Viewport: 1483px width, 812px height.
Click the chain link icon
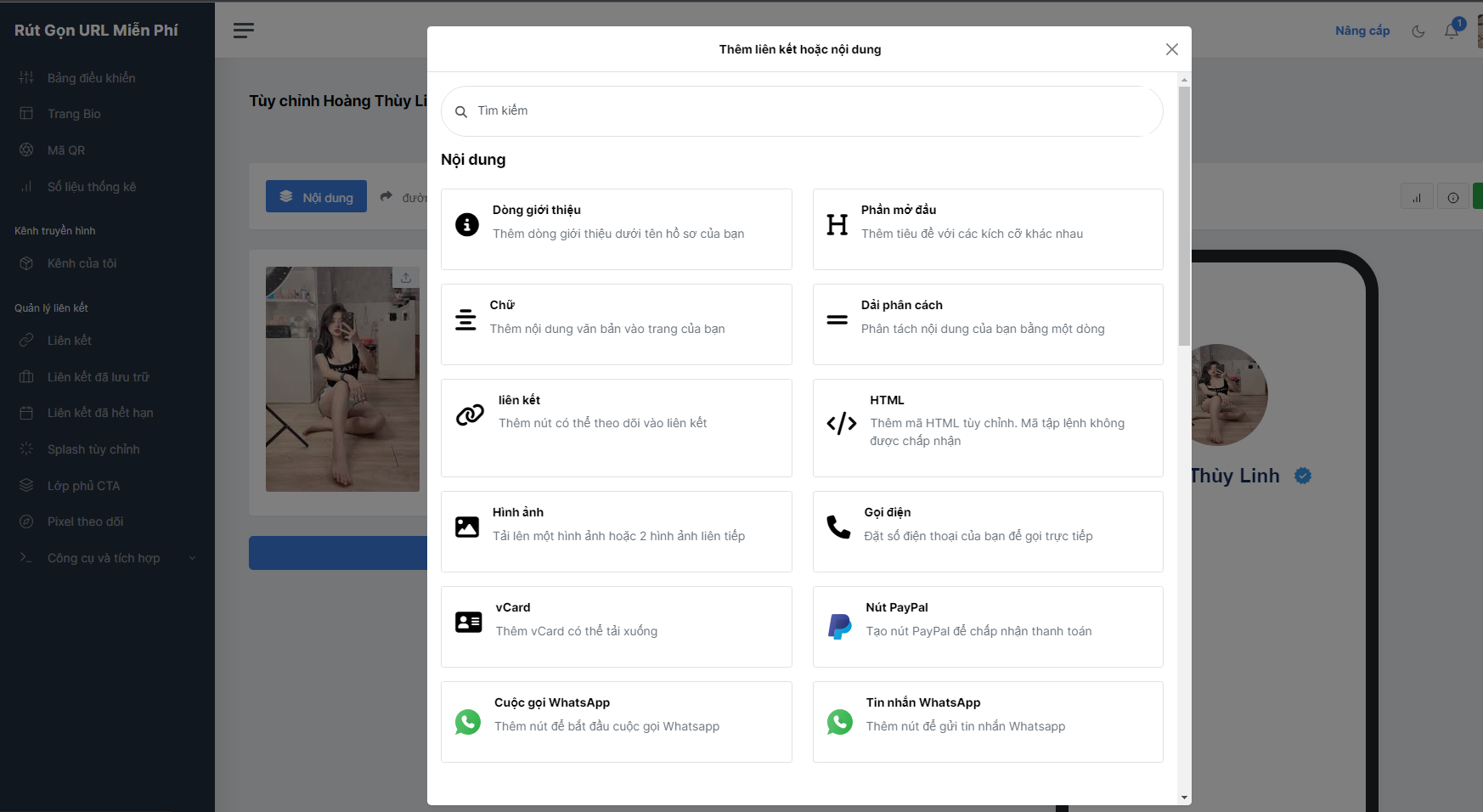(470, 414)
